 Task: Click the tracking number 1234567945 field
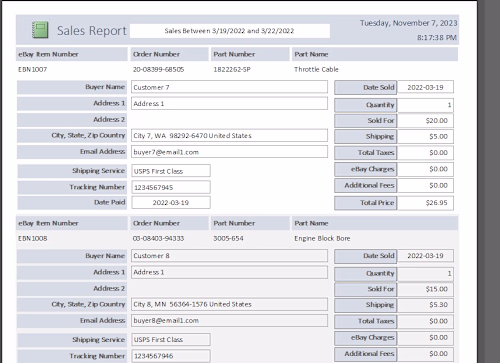[x=171, y=187]
